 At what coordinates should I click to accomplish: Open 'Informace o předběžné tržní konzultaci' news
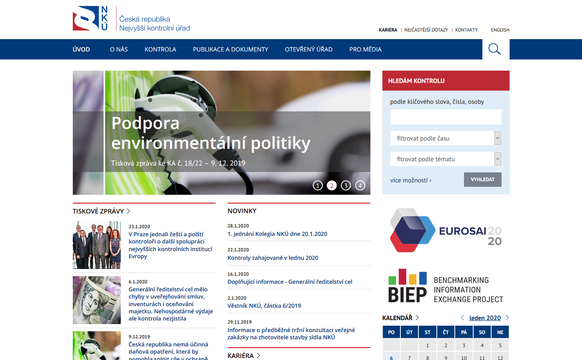(x=291, y=333)
